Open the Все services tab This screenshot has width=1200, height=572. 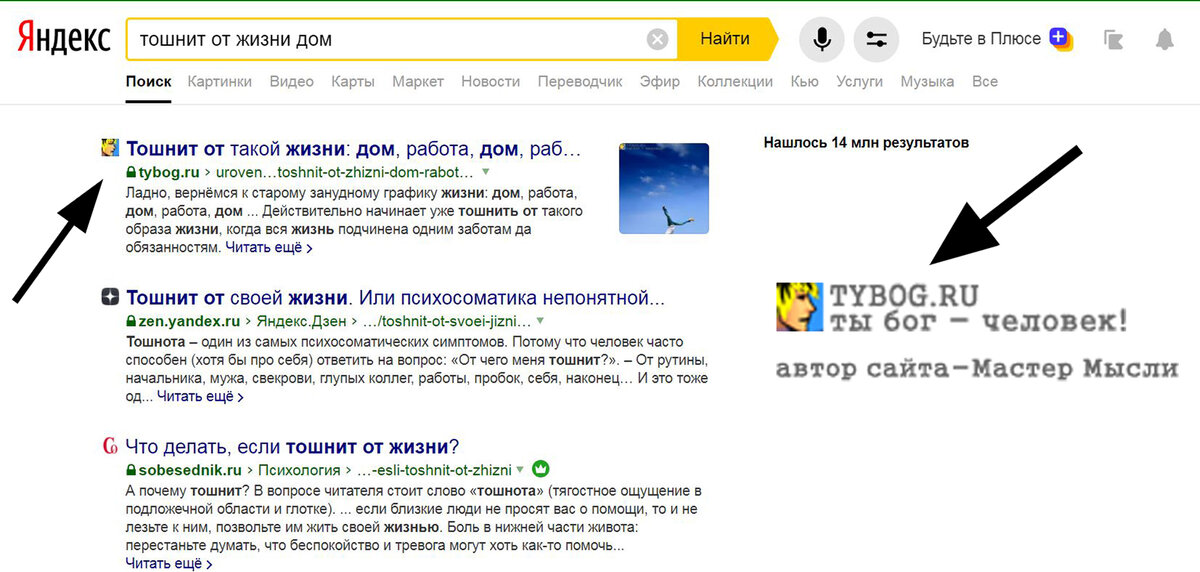pos(985,82)
